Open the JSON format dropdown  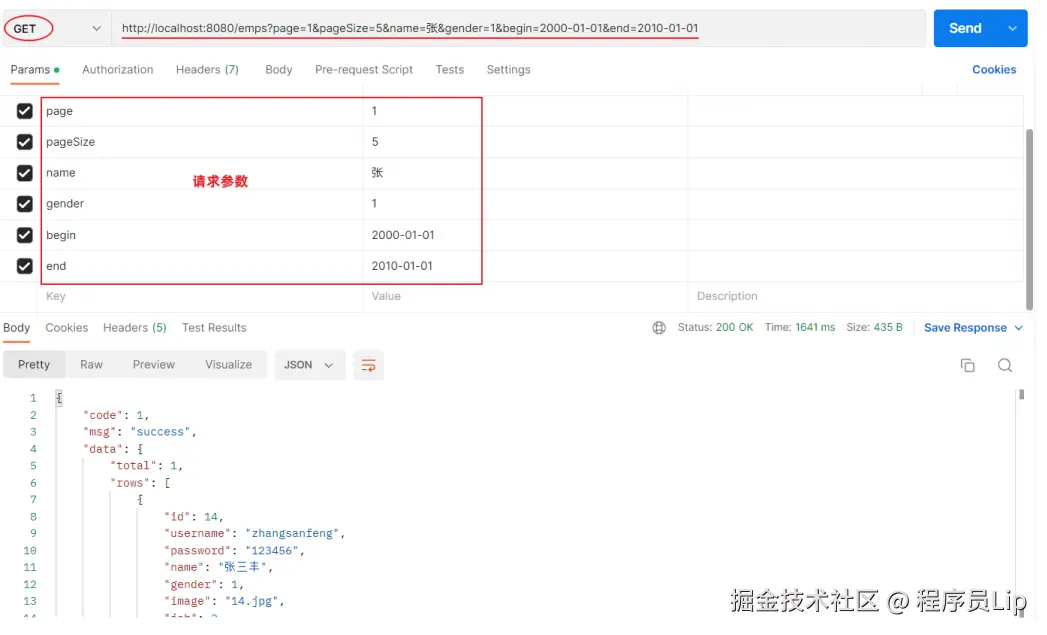309,365
